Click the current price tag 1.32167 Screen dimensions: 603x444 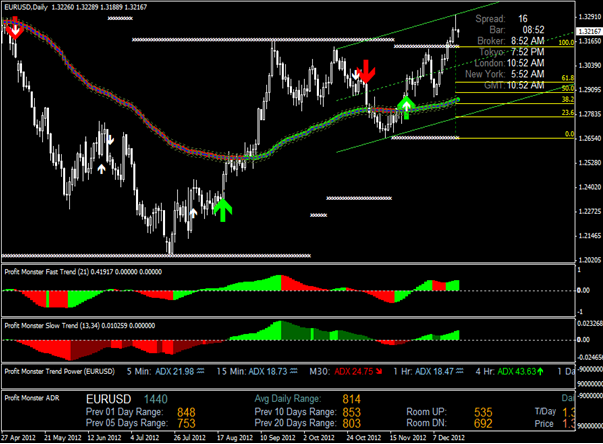(x=590, y=32)
